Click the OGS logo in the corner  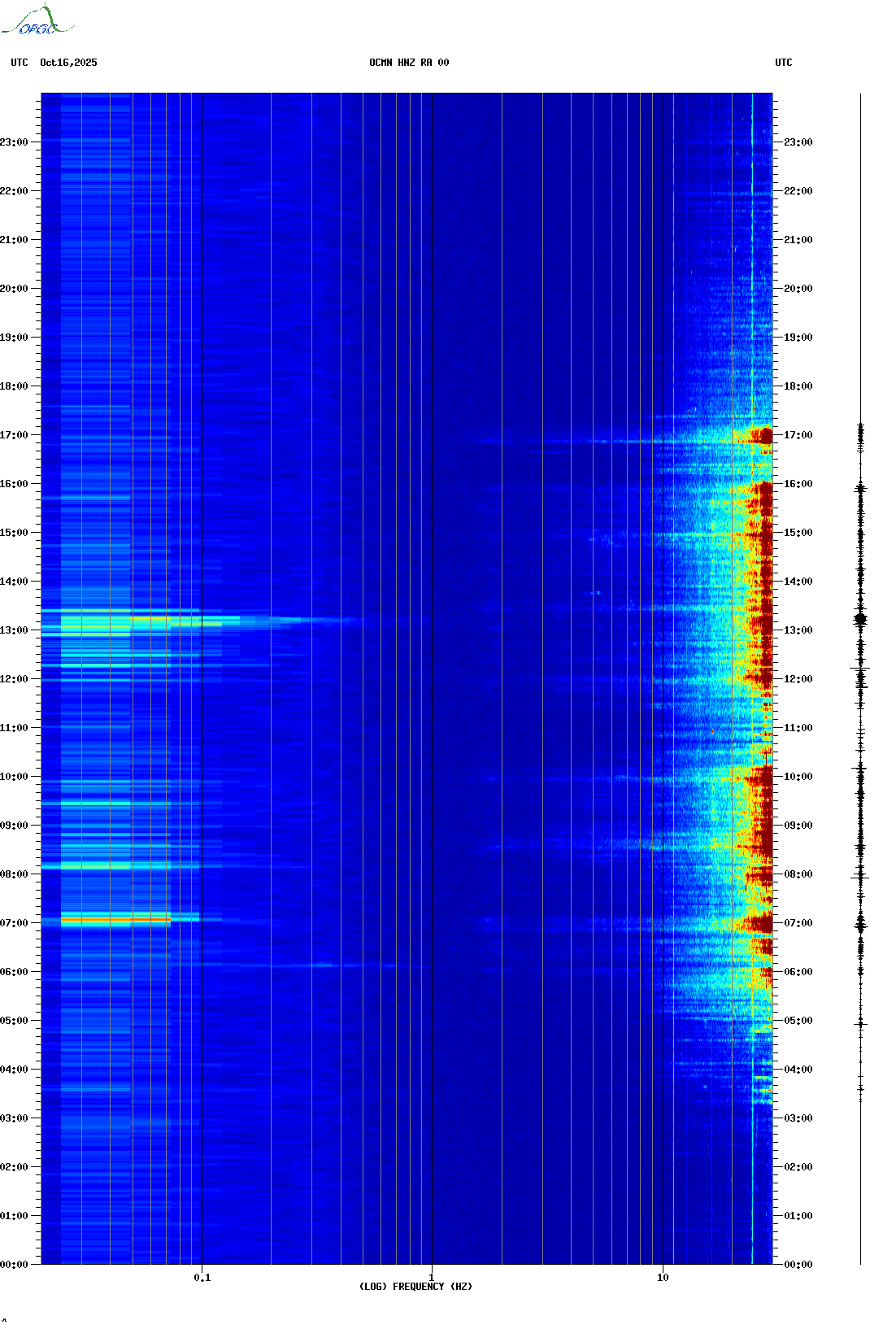click(37, 20)
